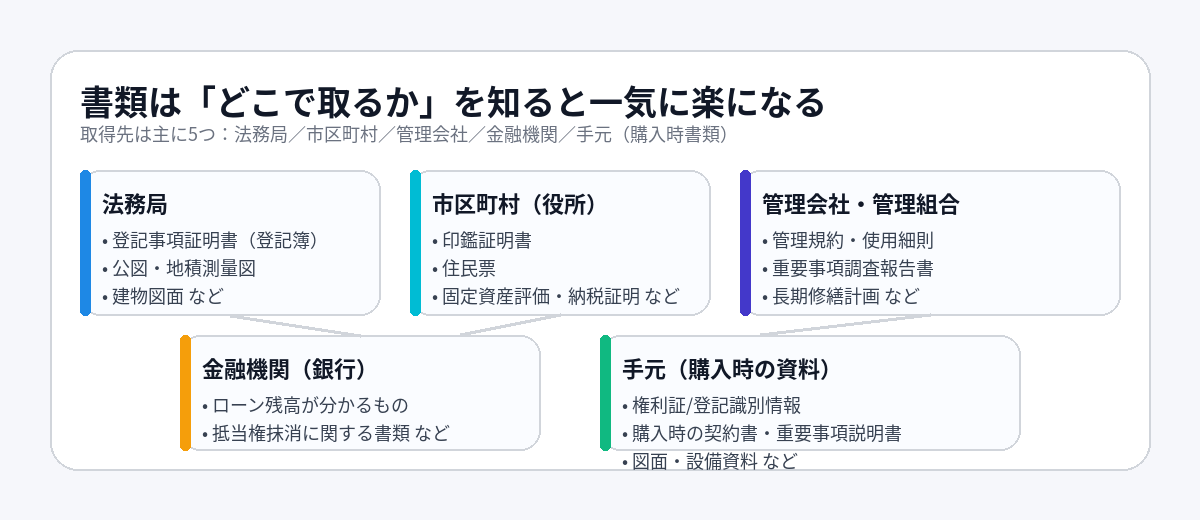Click the 住民票 list item

click(463, 268)
